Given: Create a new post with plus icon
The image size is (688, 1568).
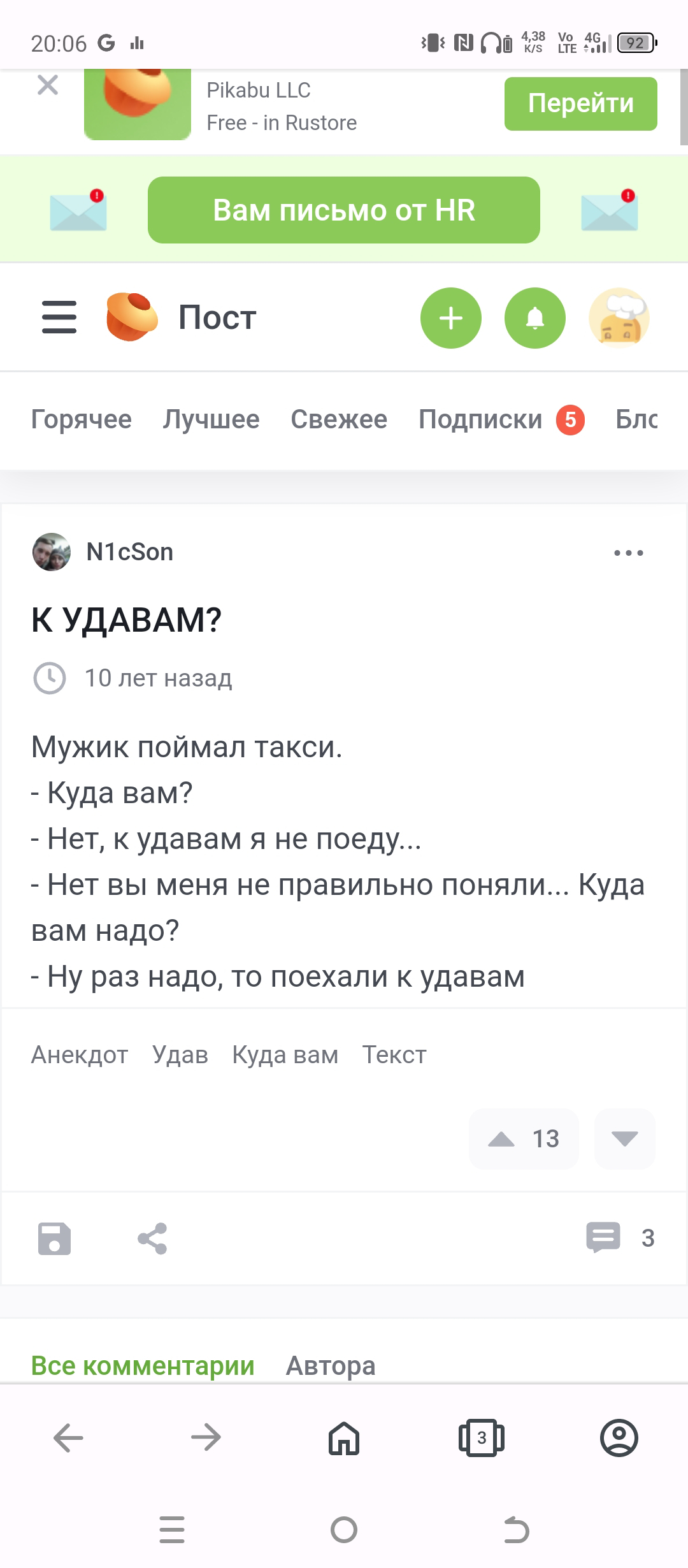Looking at the screenshot, I should pyautogui.click(x=450, y=318).
